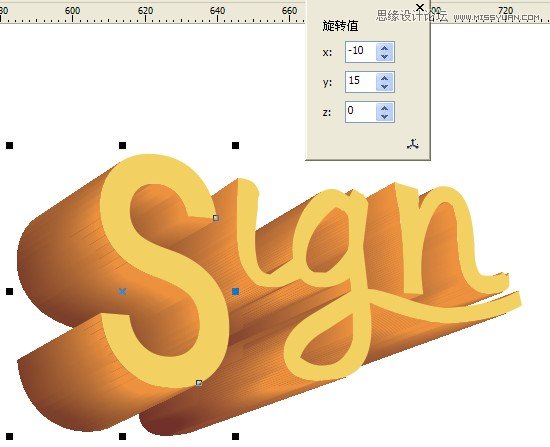Click the bottom-left black selection handle
The width and height of the screenshot is (550, 447).
coord(9,436)
